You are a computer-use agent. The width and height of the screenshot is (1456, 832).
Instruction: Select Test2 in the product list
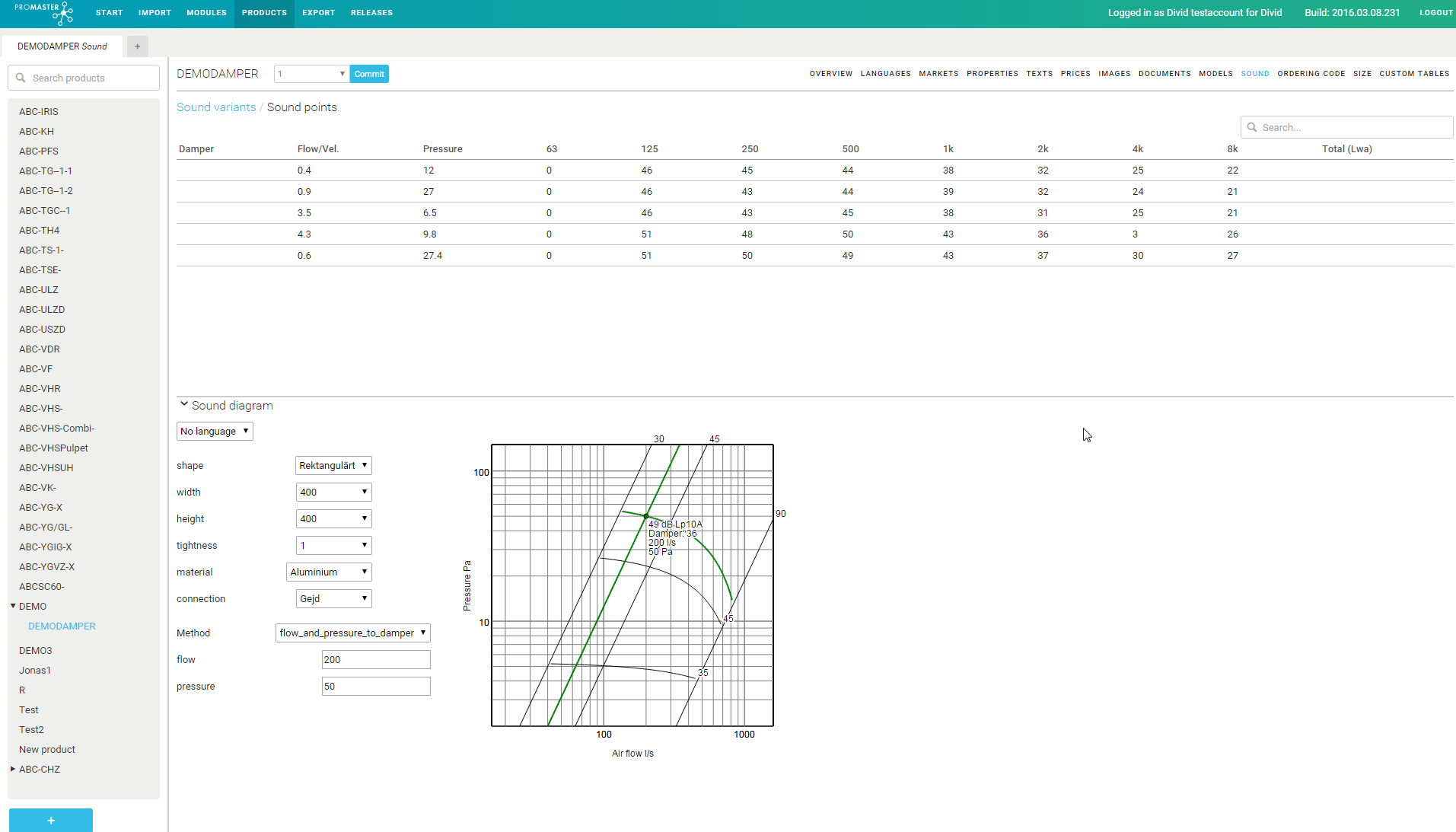coord(31,729)
